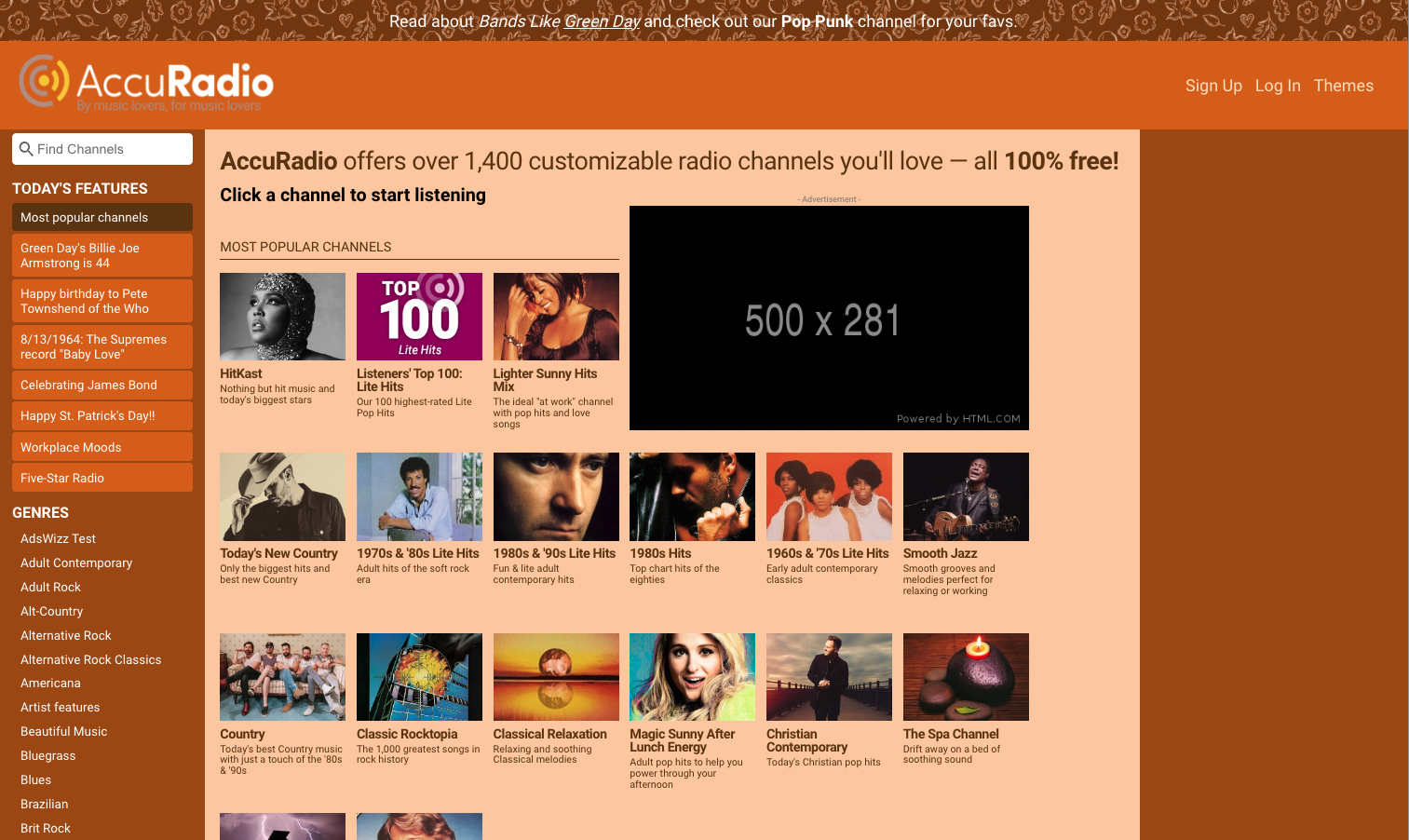The image size is (1409, 840).
Task: Open Today's New Country title link
Action: pyautogui.click(x=278, y=553)
